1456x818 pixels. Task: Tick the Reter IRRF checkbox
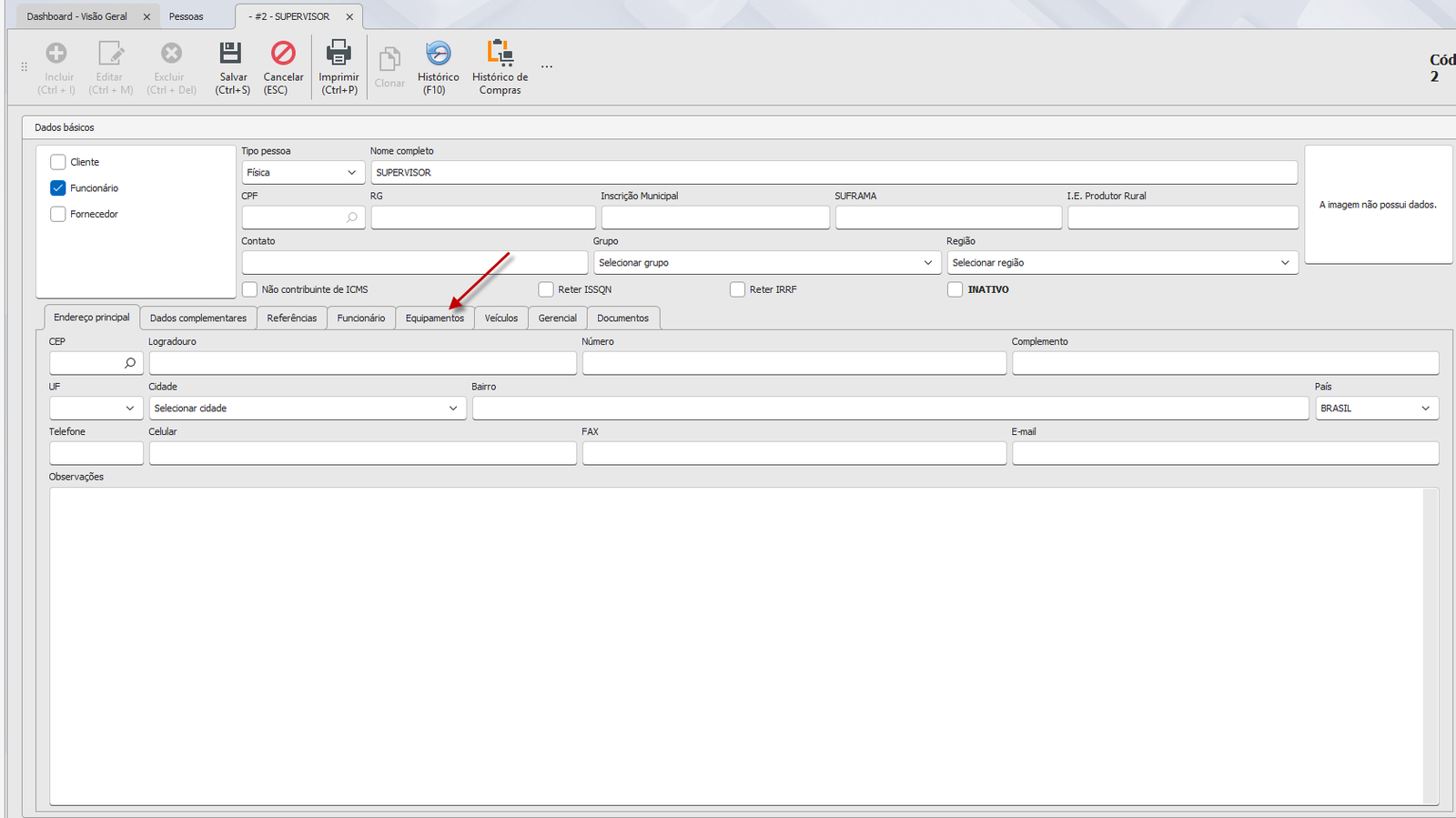(x=737, y=289)
